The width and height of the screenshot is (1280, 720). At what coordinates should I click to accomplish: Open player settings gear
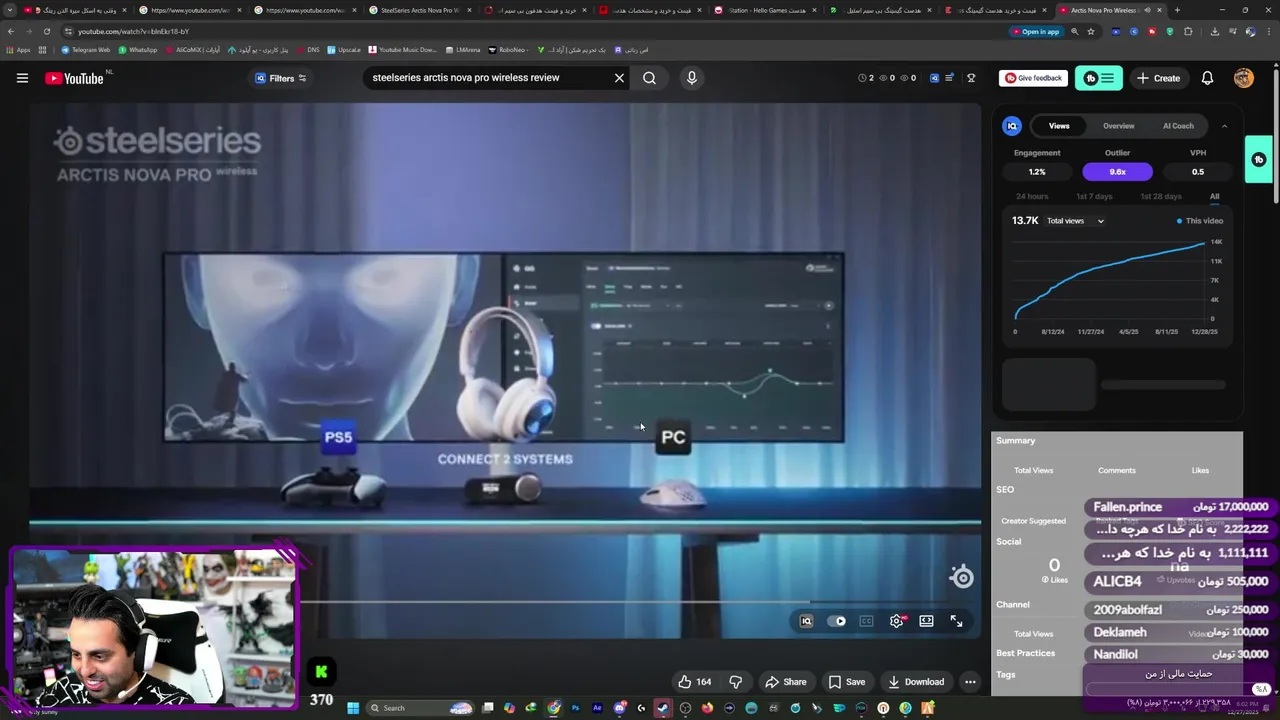[897, 621]
